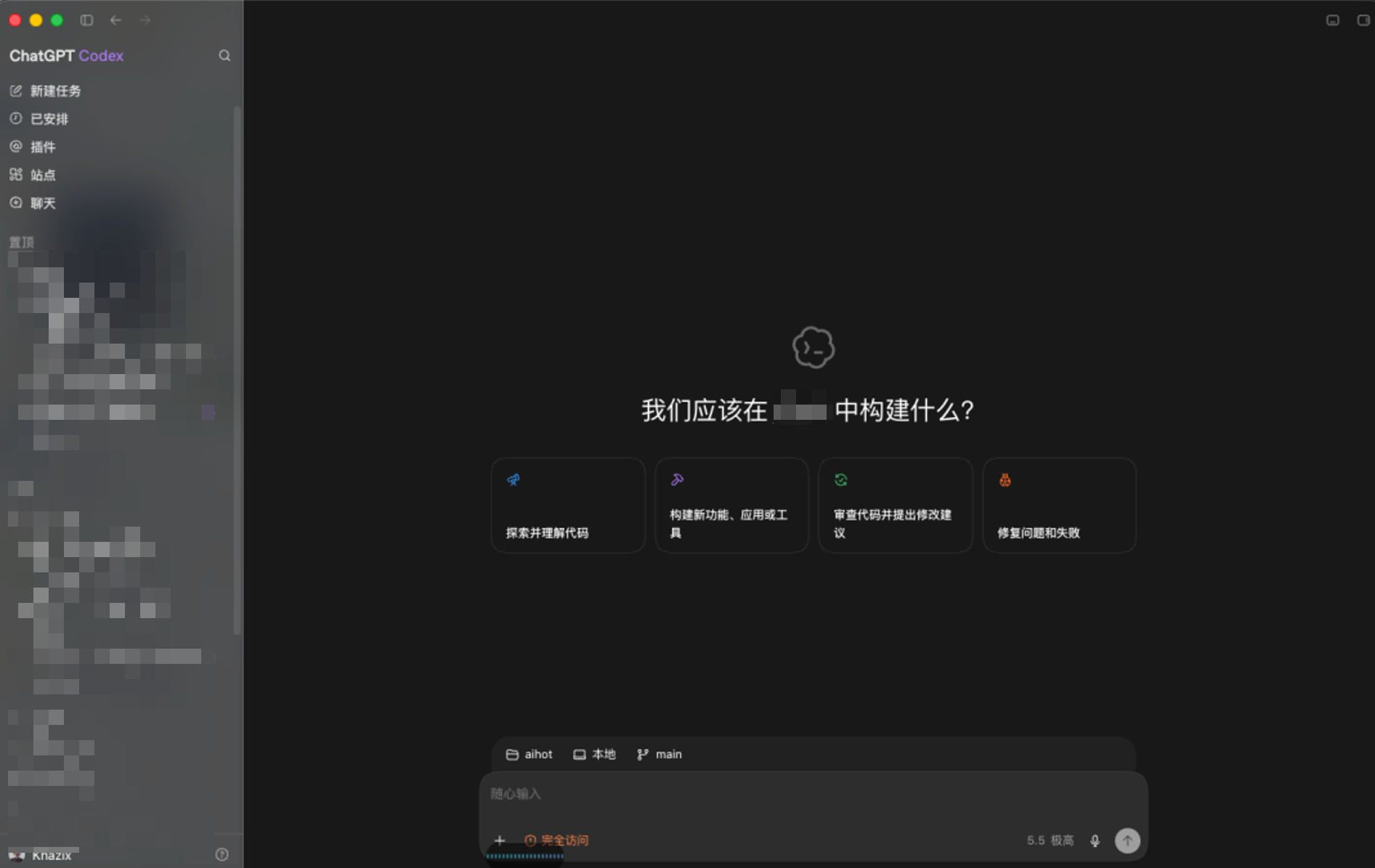Send the prompt with arrow button

[x=1127, y=840]
